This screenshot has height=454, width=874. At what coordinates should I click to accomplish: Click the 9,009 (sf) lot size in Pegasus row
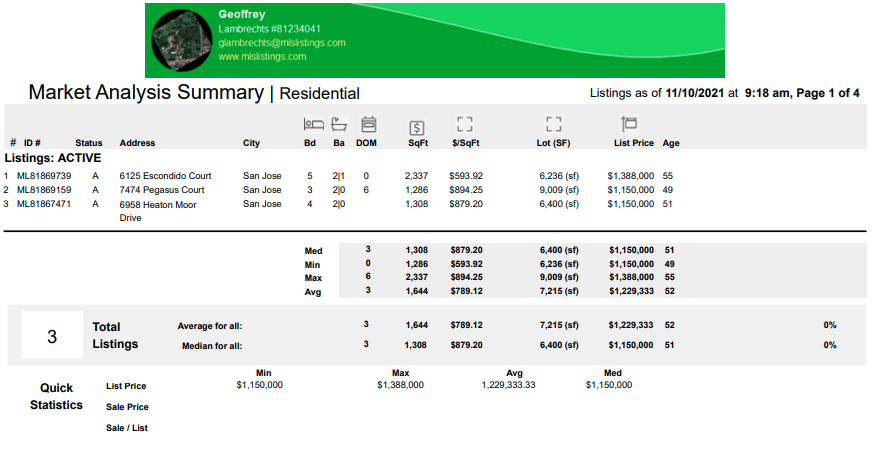[x=559, y=190]
